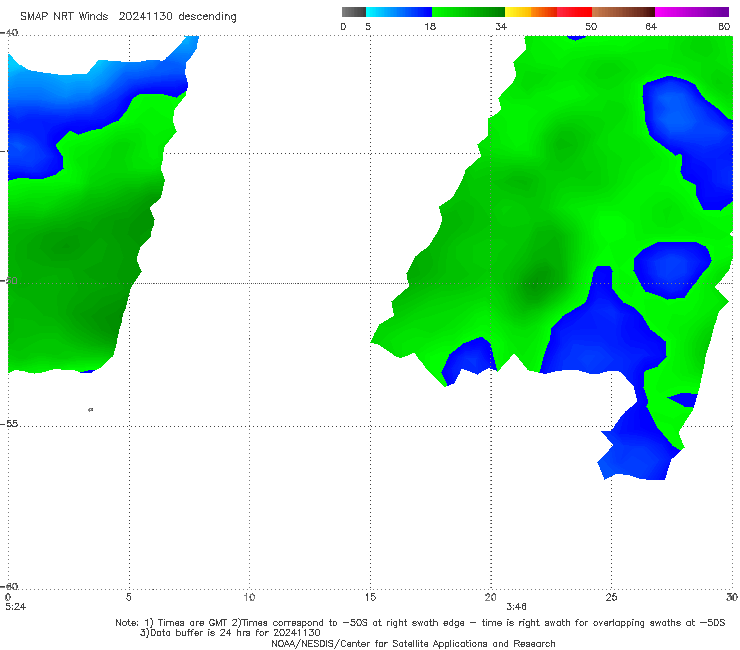
Task: Click the "-60" latitude axis label
Action: pos(9,587)
